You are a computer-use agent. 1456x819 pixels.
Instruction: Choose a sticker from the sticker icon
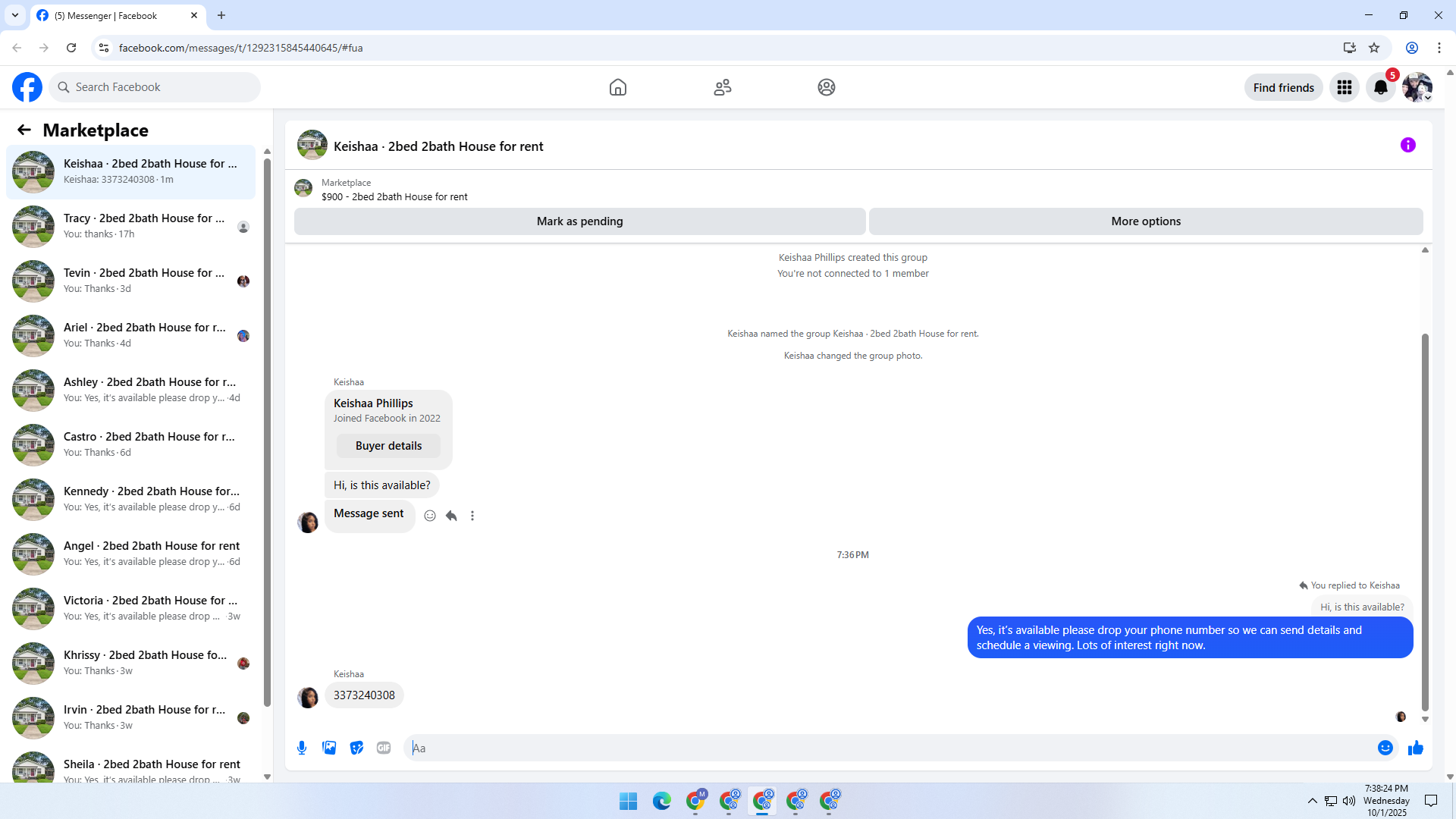point(356,748)
